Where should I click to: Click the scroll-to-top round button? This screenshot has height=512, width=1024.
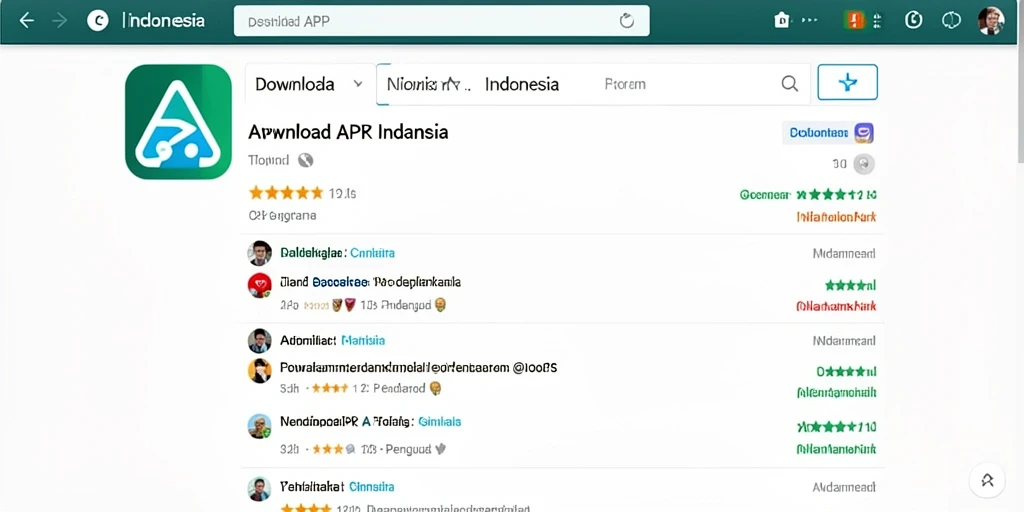[987, 480]
